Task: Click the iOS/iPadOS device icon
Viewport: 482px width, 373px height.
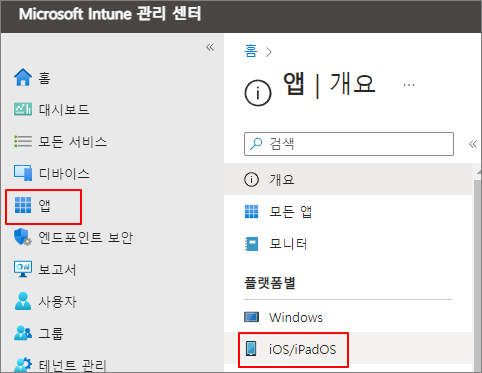Action: click(x=251, y=349)
